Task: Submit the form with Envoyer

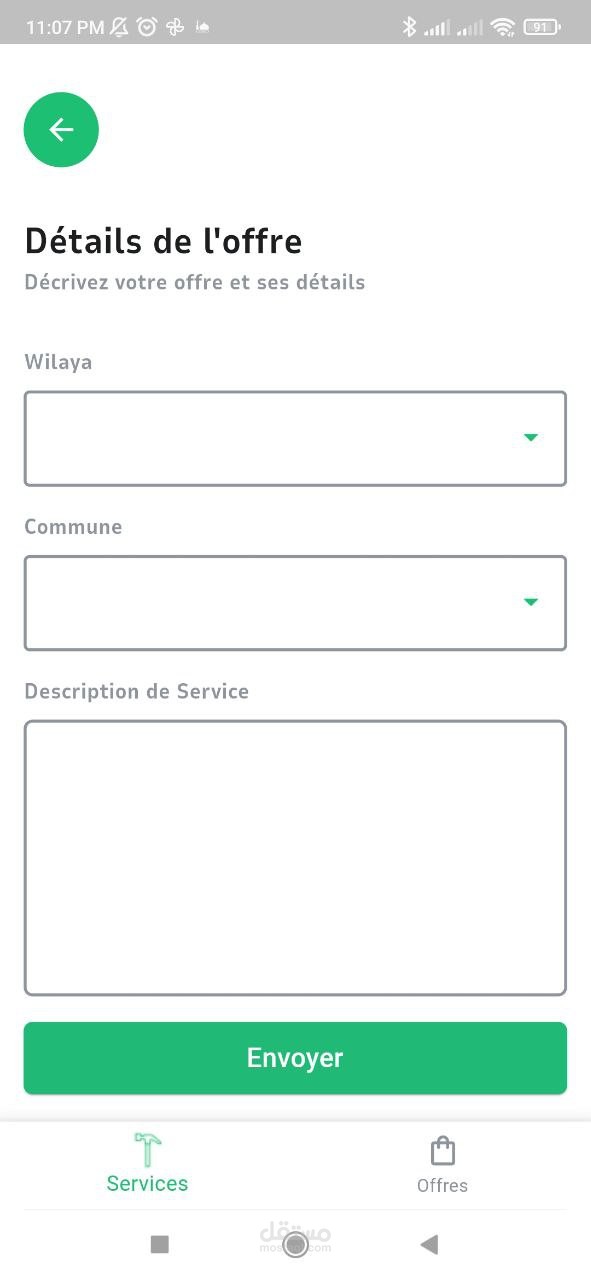Action: click(x=295, y=1058)
